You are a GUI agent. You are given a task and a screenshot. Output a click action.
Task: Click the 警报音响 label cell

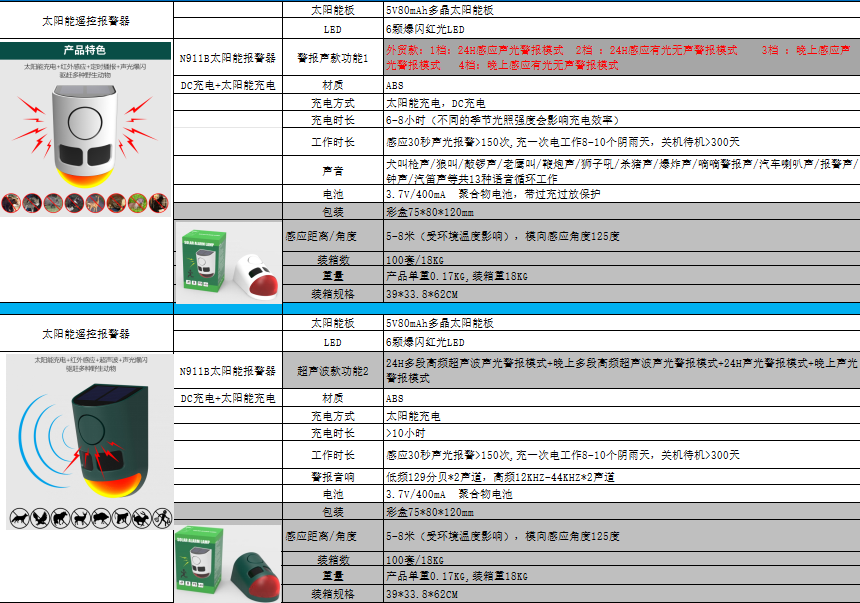tap(333, 477)
